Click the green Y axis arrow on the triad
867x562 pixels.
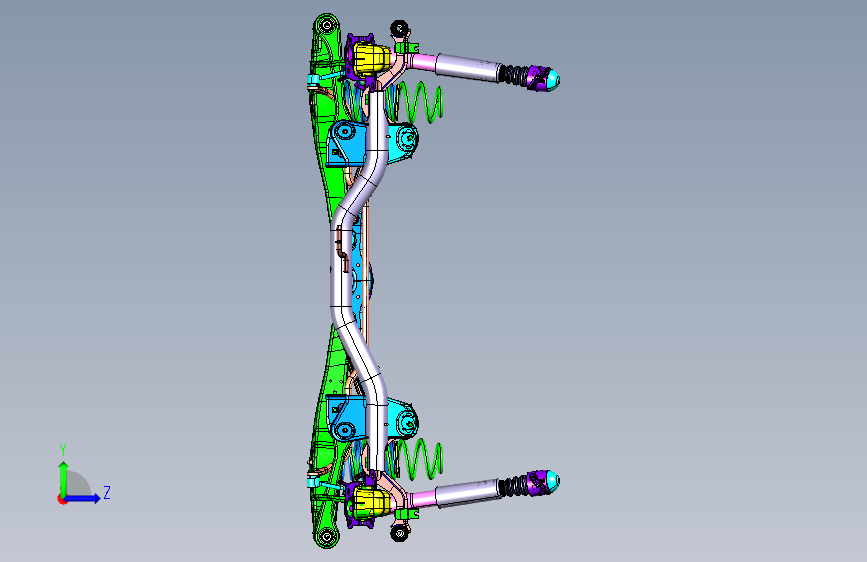[64, 478]
